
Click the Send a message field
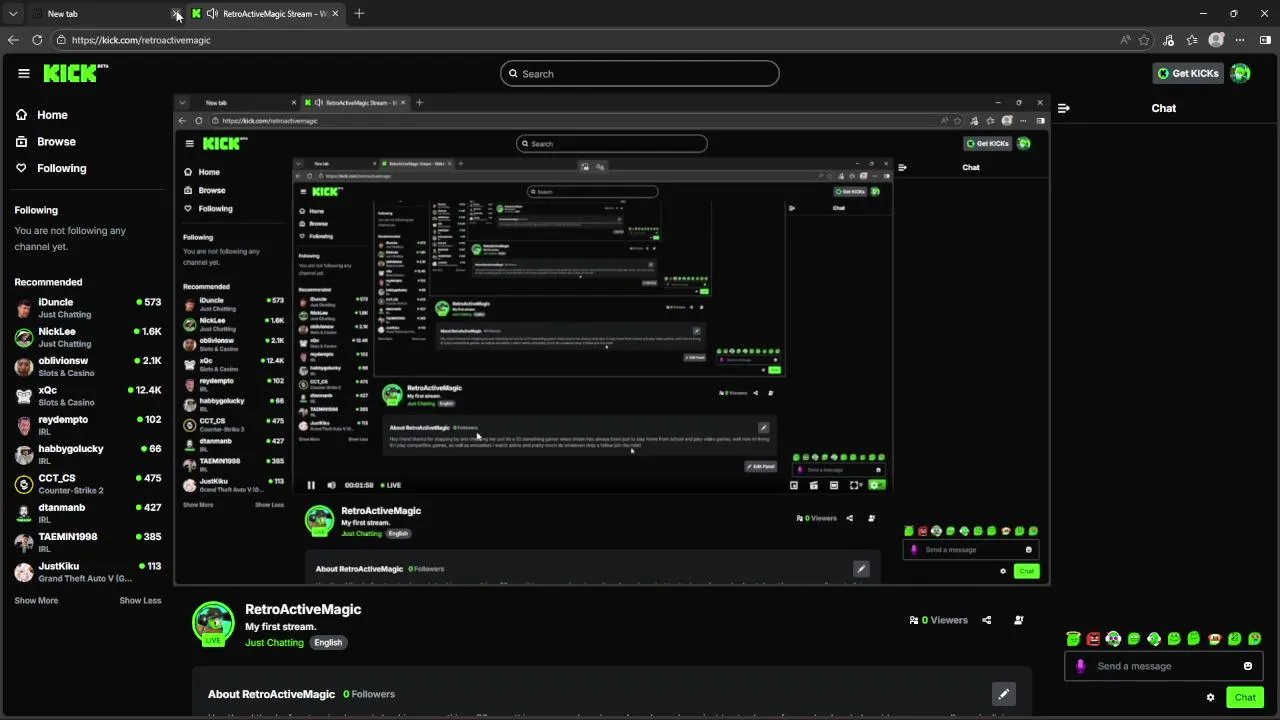[x=1164, y=666]
